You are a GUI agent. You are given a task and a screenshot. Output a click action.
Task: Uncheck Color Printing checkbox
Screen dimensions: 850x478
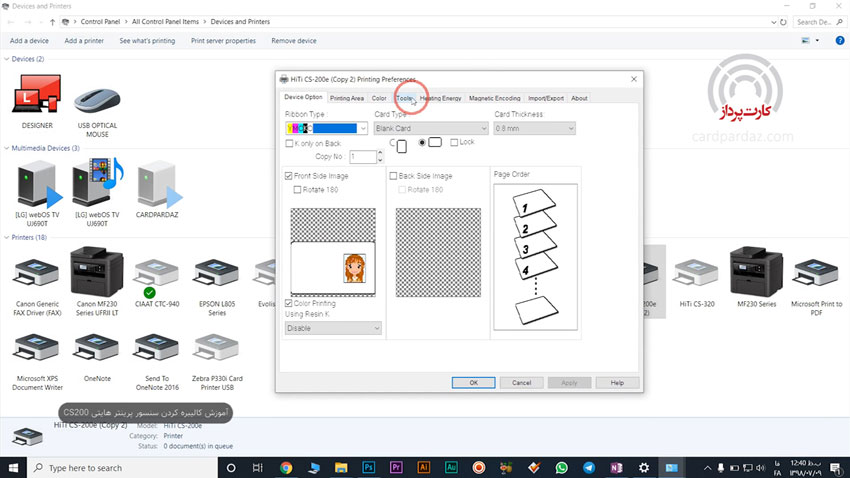(x=289, y=303)
